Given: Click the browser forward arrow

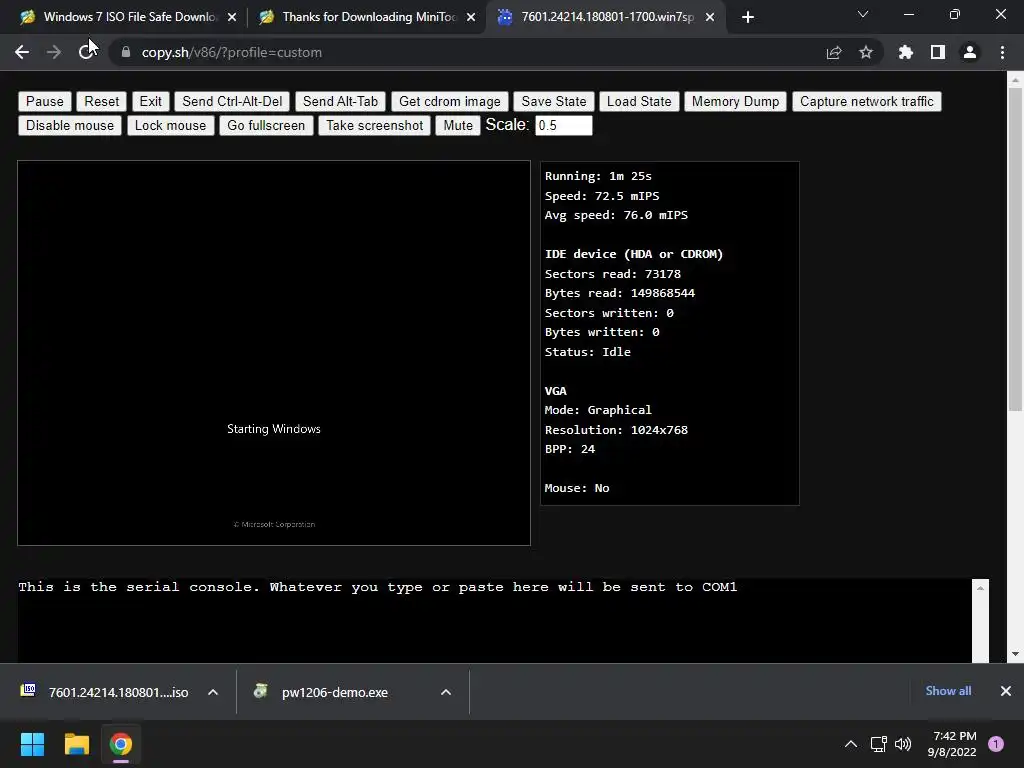Looking at the screenshot, I should click(x=54, y=52).
